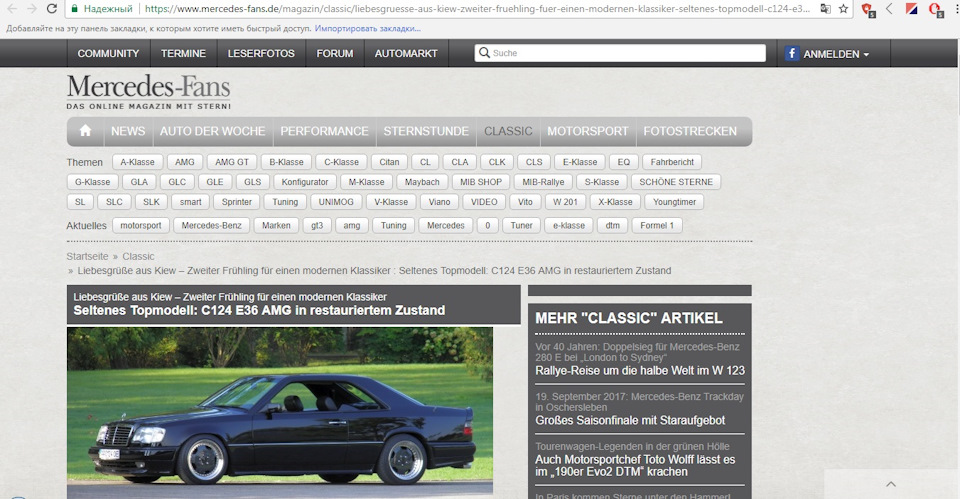Image resolution: width=960 pixels, height=499 pixels.
Task: Open Großes Saisonfinale mit Staraufgebot article
Action: 630,420
